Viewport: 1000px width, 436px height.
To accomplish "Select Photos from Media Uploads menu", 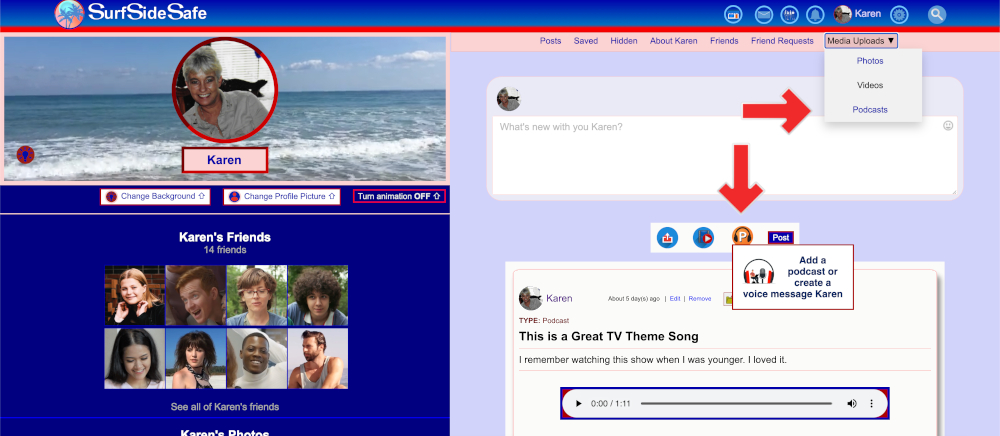I will [870, 61].
